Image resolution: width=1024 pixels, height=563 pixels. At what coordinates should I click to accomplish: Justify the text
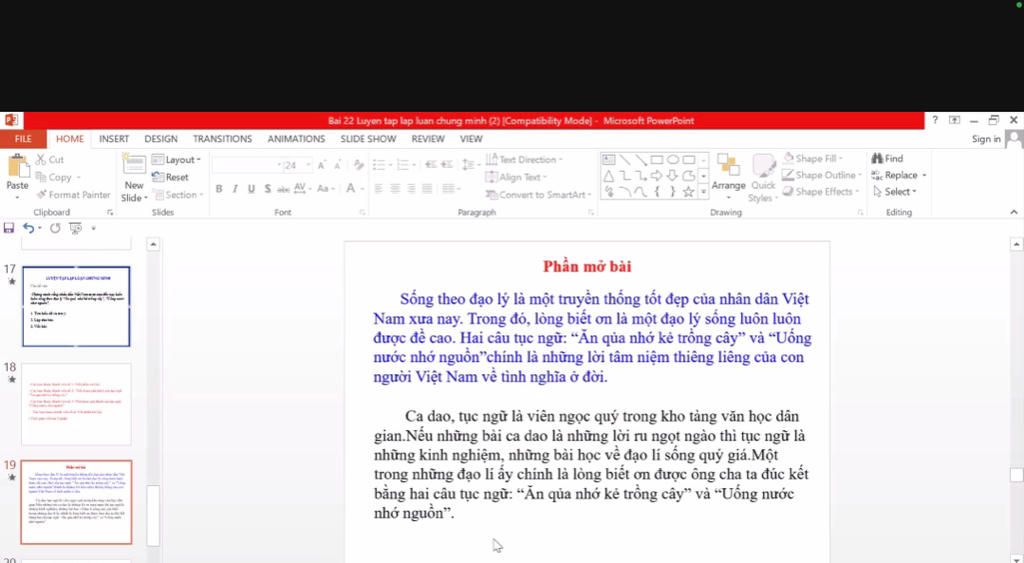click(x=427, y=189)
